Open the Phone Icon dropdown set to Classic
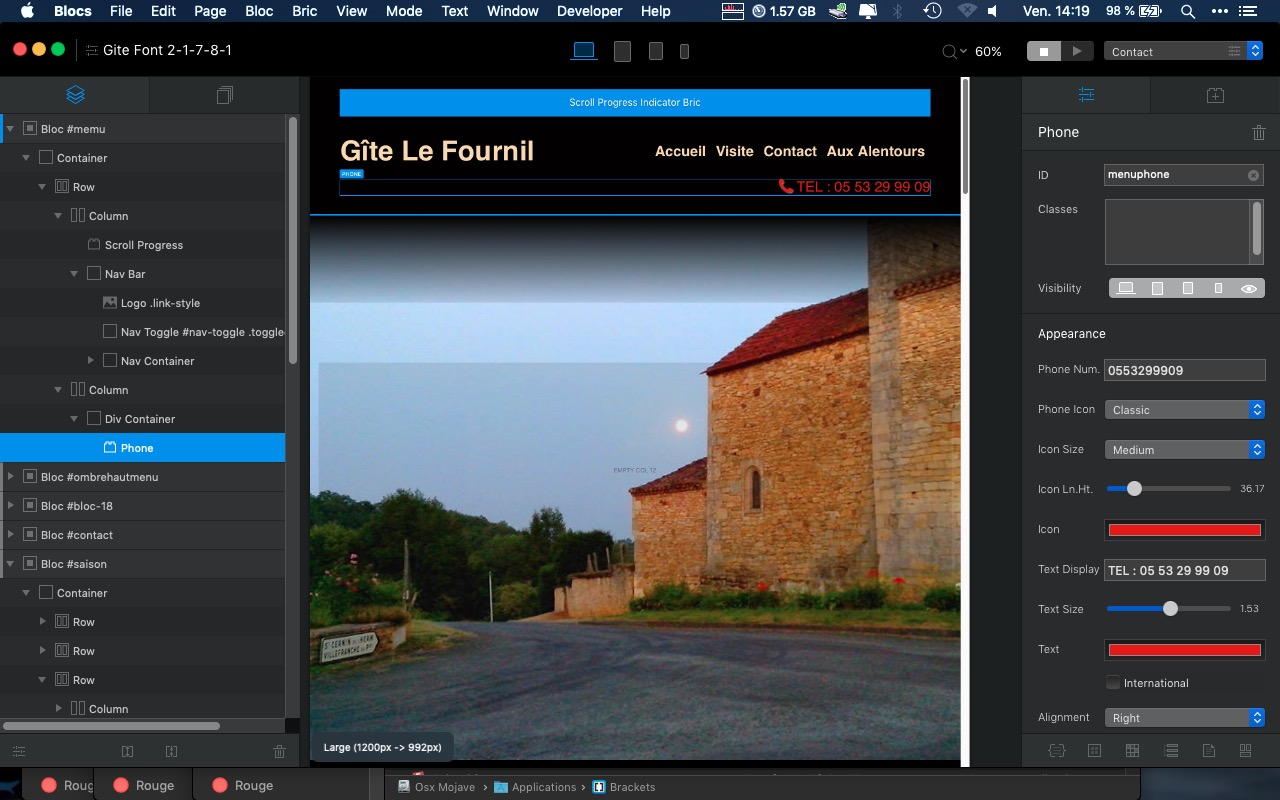 coord(1184,410)
